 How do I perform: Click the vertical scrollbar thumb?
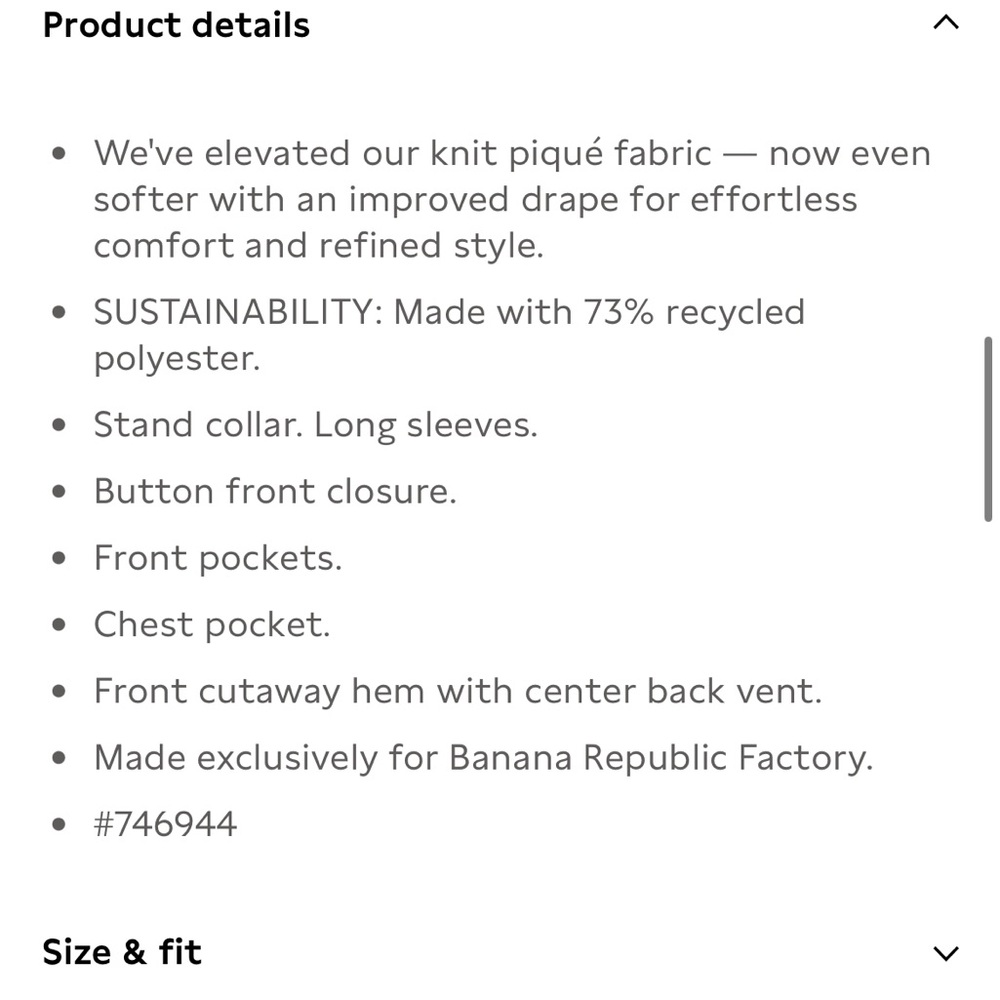click(988, 430)
